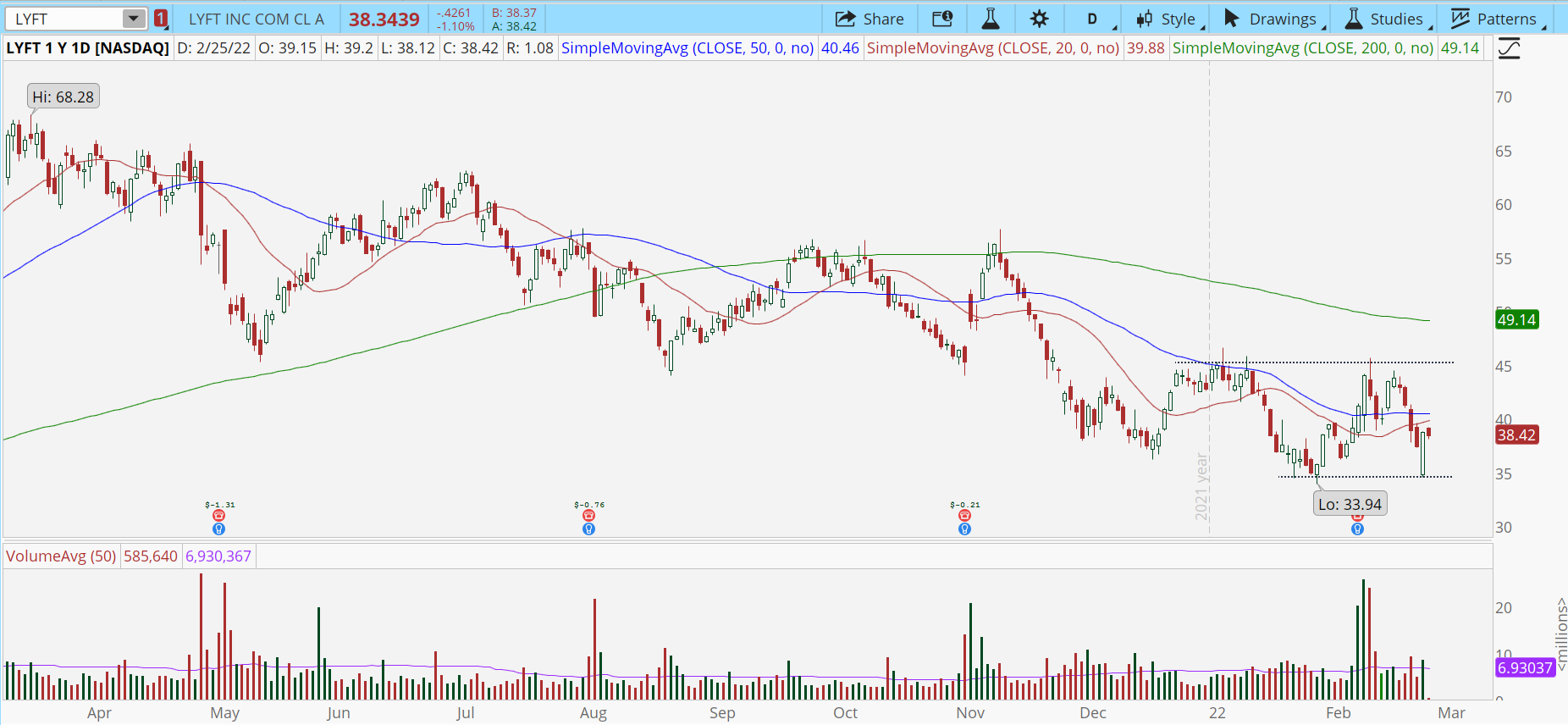Viewport: 1568px width, 725px height.
Task: Click the flask icon beside Share
Action: 990,19
